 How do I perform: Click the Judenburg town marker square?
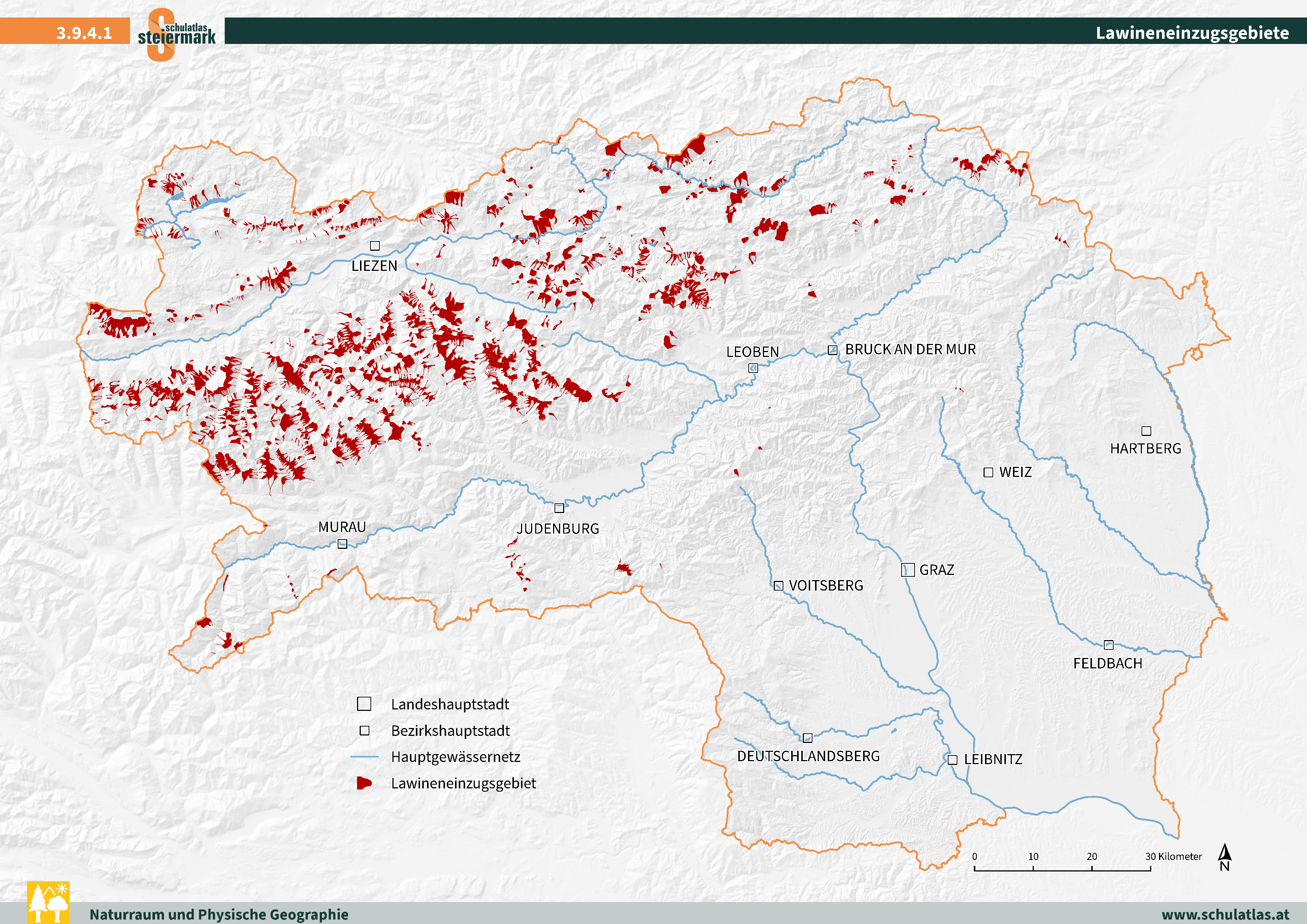point(559,508)
